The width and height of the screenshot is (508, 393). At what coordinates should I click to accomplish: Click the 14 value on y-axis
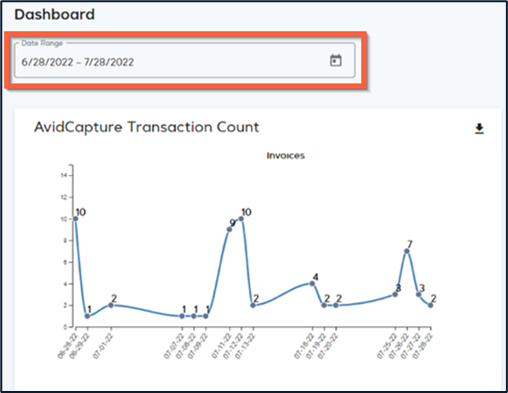coord(64,175)
